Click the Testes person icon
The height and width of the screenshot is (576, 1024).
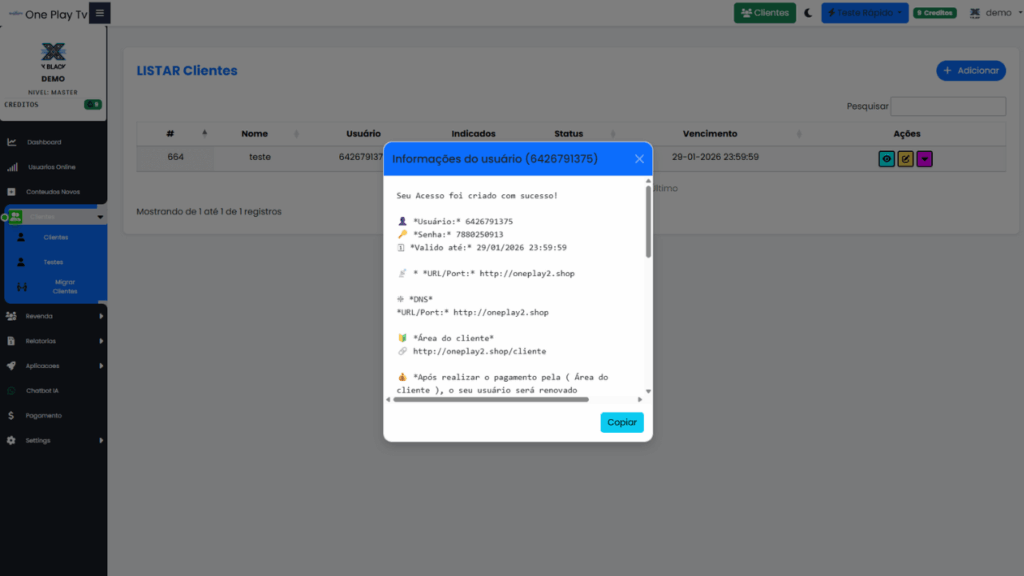21,262
